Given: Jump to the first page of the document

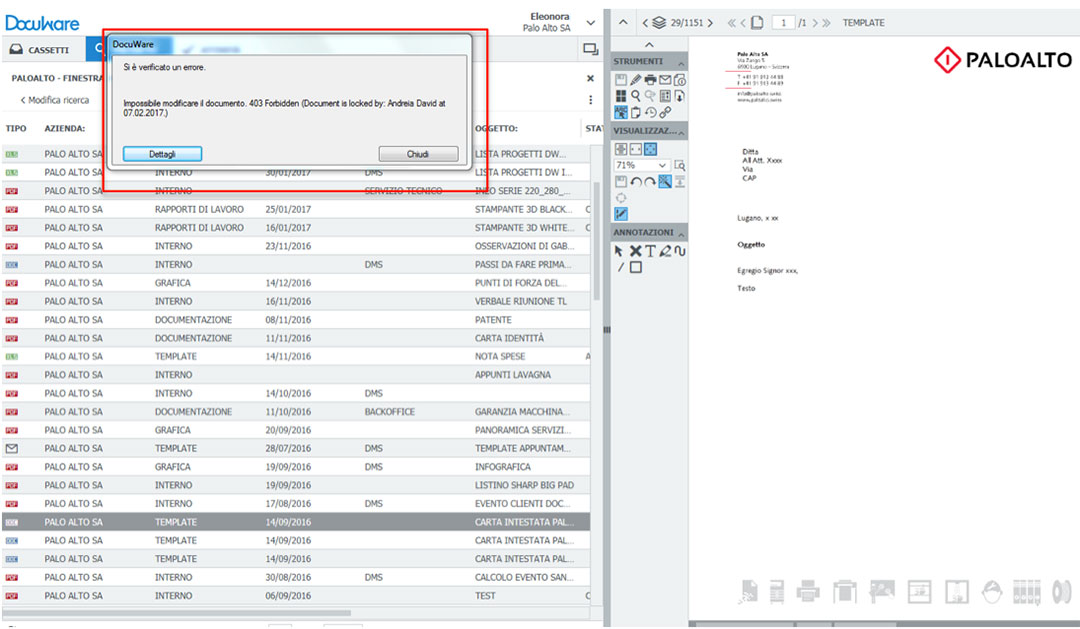Looking at the screenshot, I should tap(731, 23).
